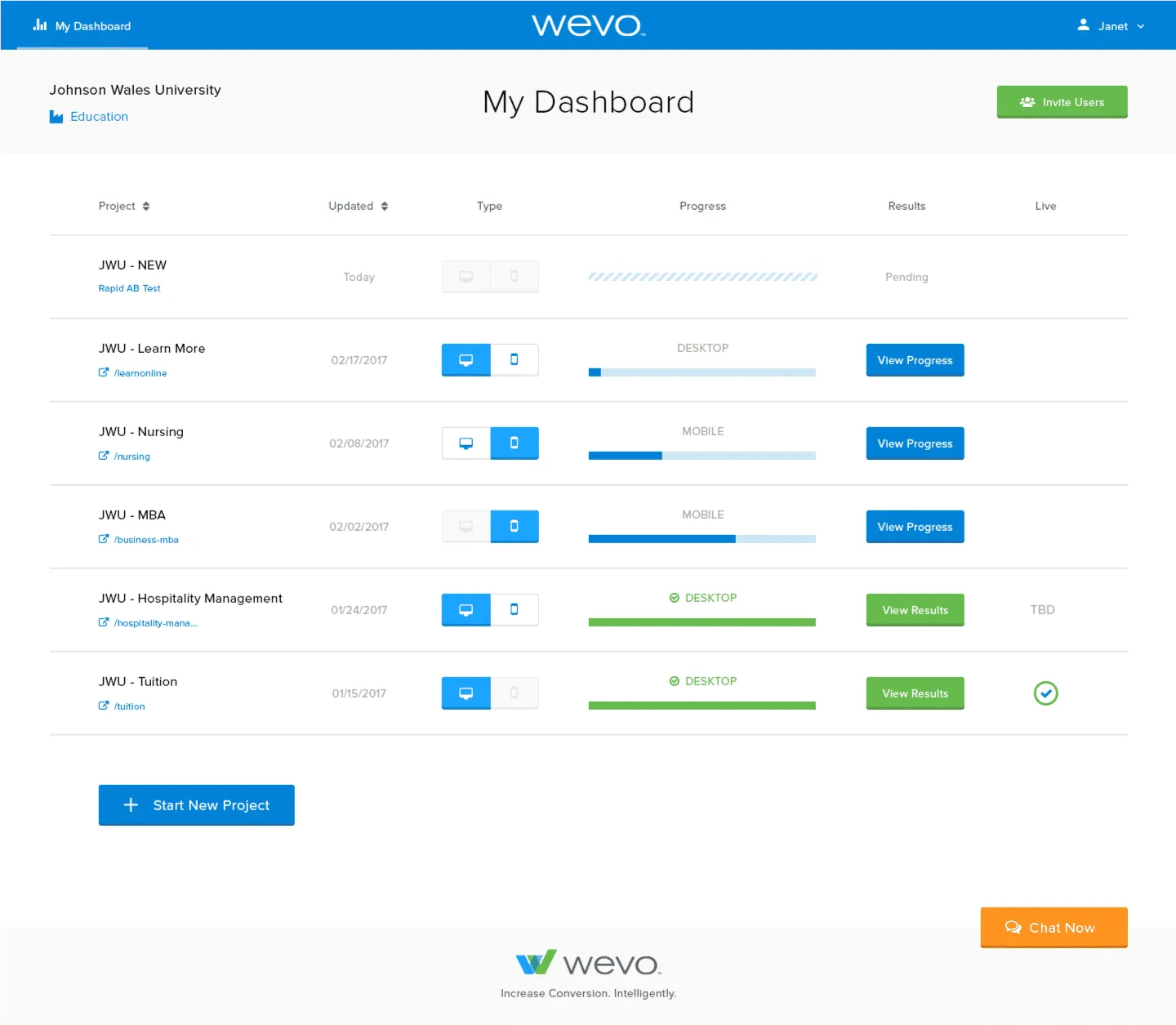Click Johnson Wales University organization name
The height and width of the screenshot is (1025, 1176).
point(135,90)
